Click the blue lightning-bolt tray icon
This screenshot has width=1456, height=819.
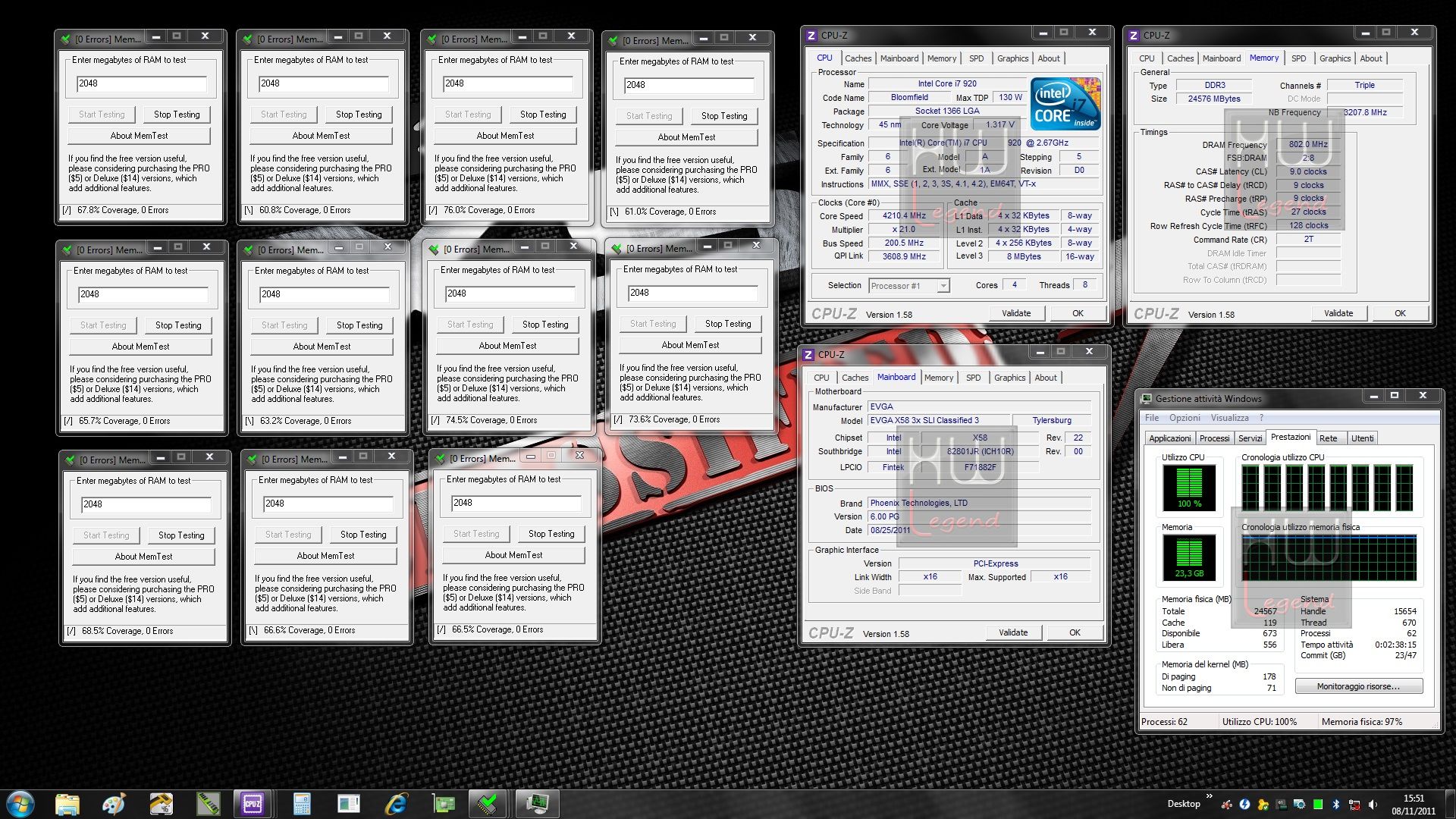click(x=1244, y=805)
